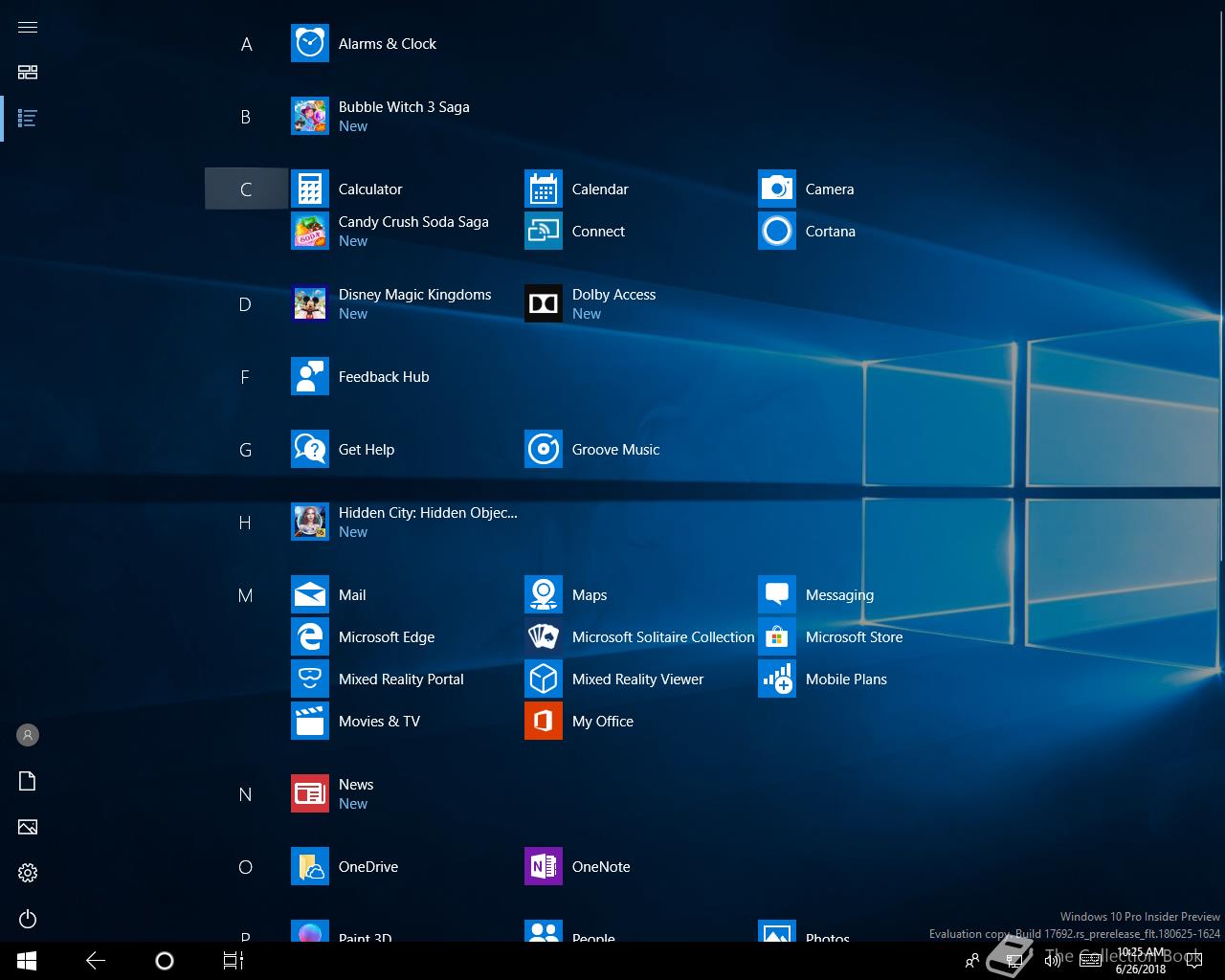1225x980 pixels.
Task: Open the Action Center notification icon
Action: click(1194, 961)
